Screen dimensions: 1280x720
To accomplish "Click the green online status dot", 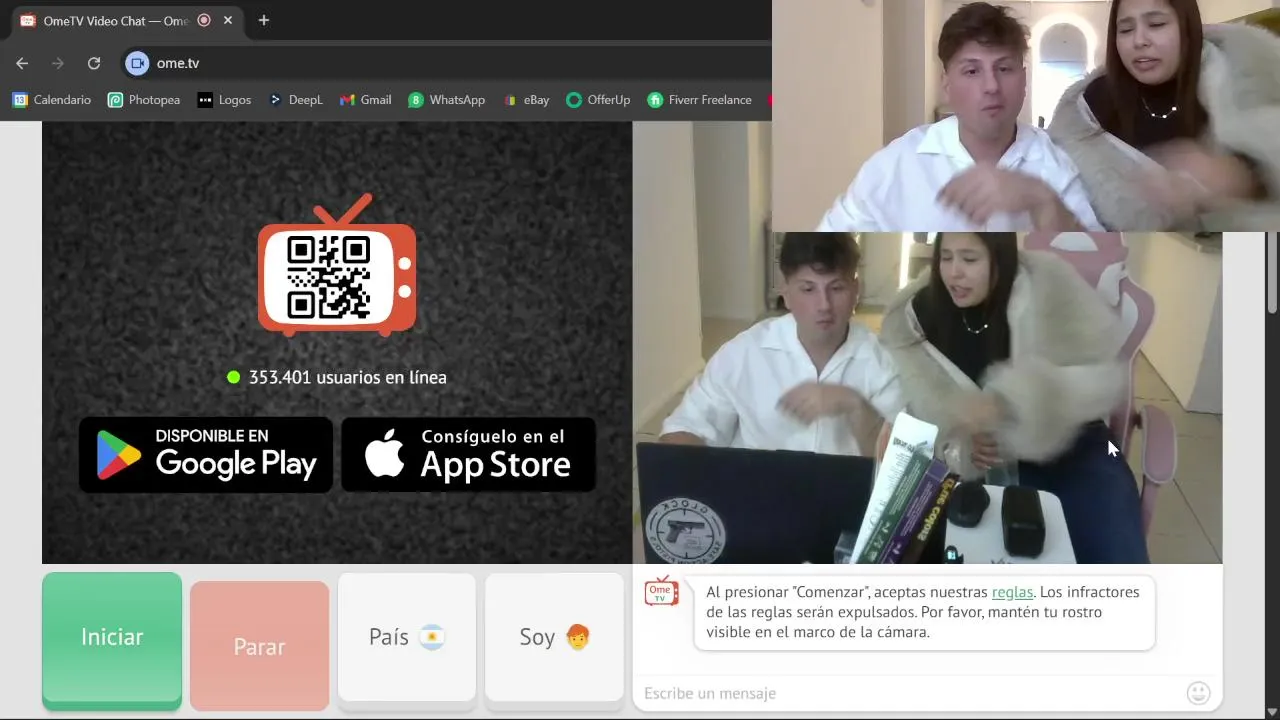I will pyautogui.click(x=233, y=377).
